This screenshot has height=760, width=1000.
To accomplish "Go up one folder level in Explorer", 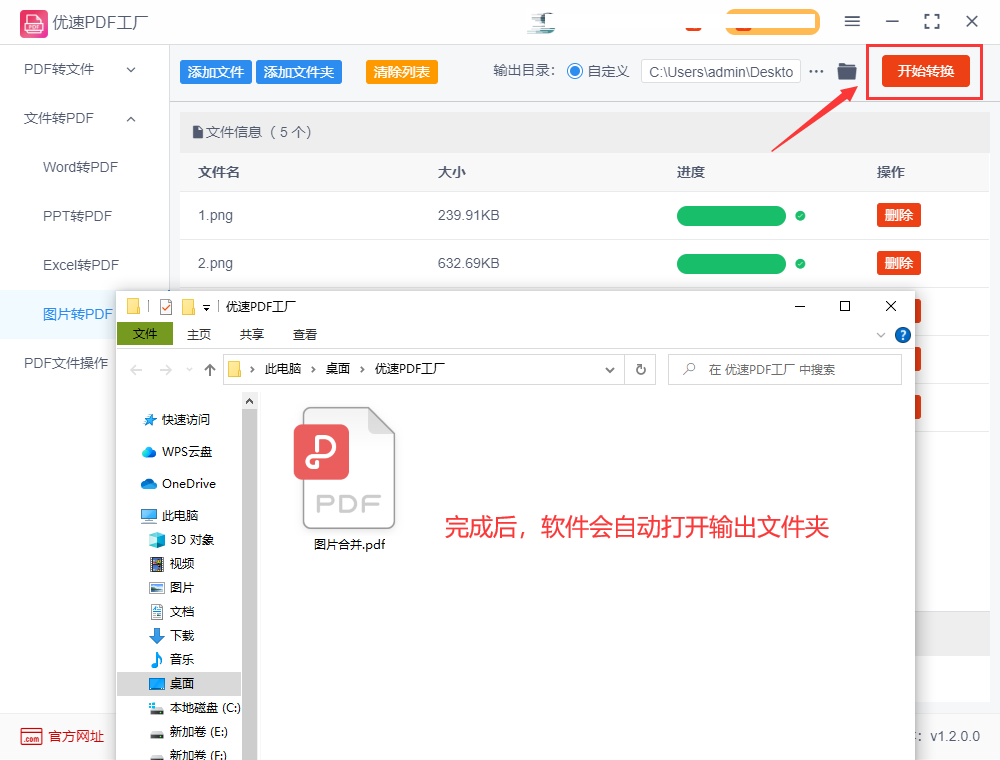I will [209, 370].
